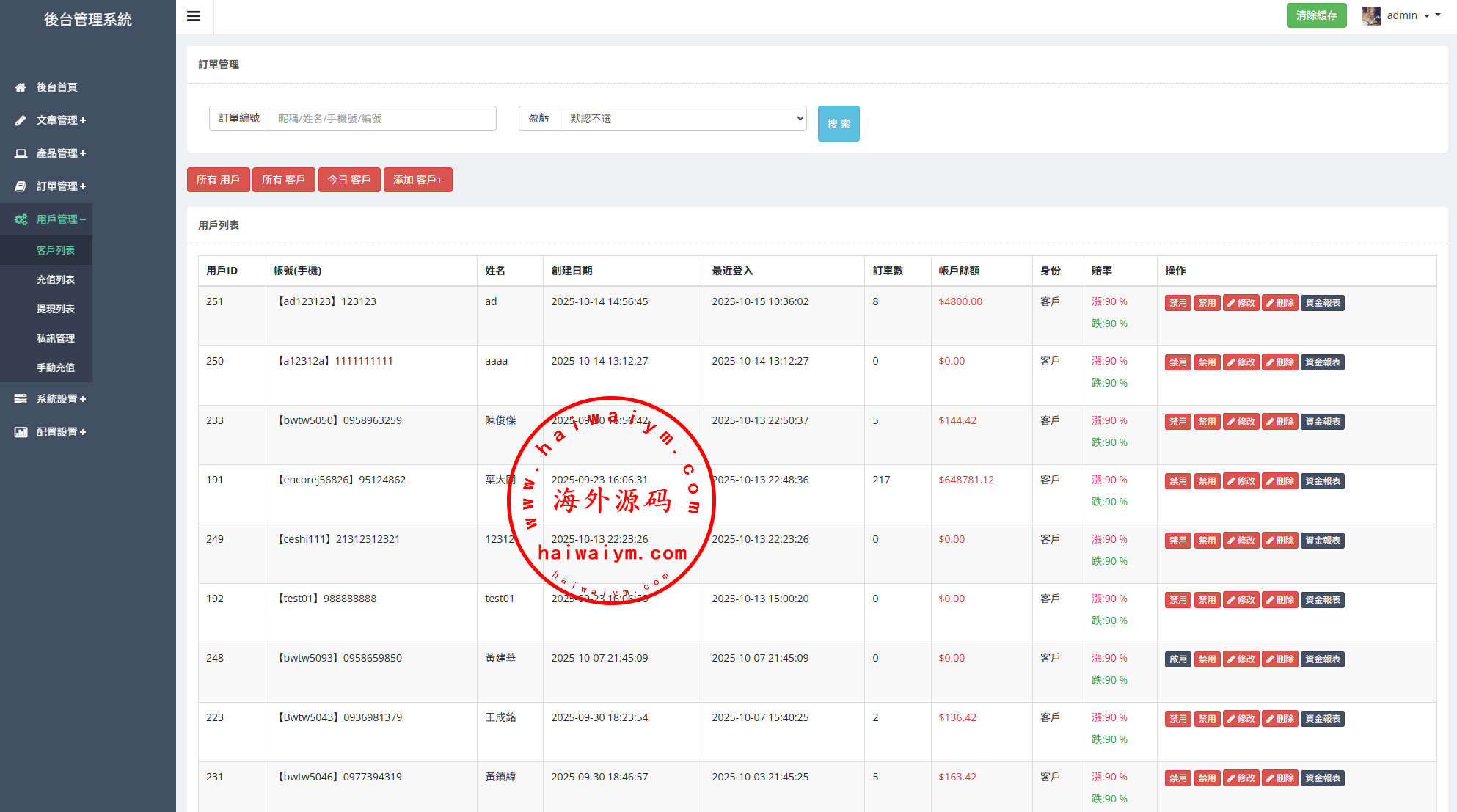
Task: Click the 今日 客戶 filter button
Action: pyautogui.click(x=348, y=180)
